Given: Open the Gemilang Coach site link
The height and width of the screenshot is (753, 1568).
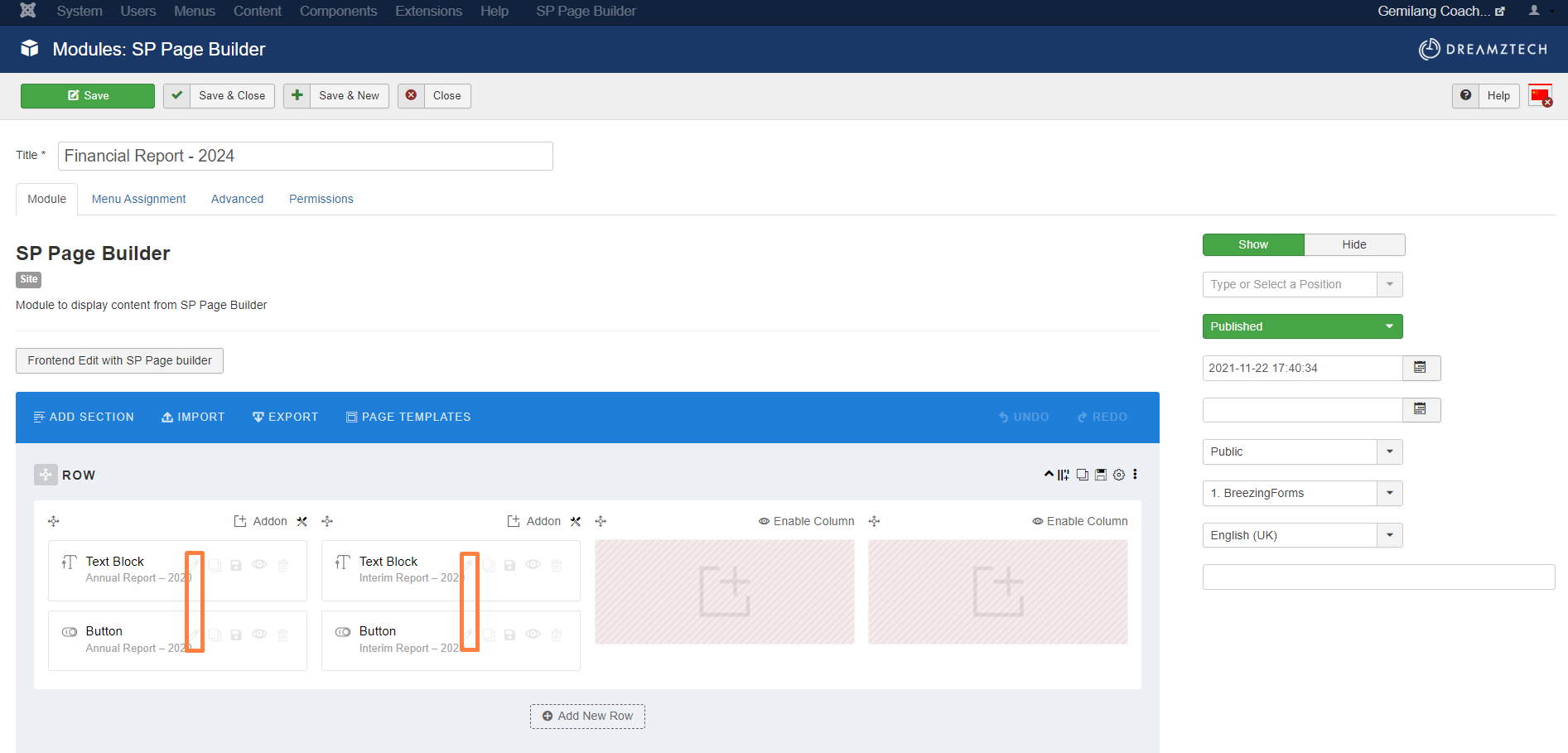Looking at the screenshot, I should coord(1440,11).
